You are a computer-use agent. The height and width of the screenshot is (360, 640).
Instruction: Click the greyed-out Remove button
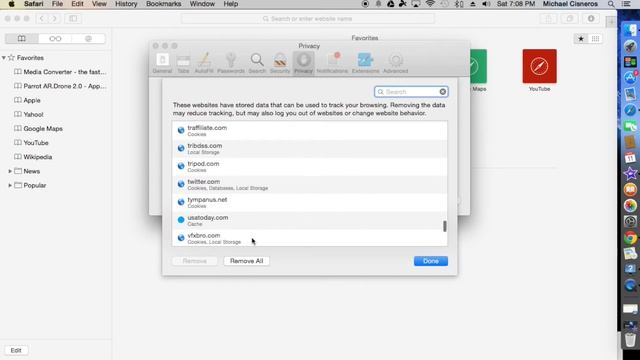click(x=194, y=261)
